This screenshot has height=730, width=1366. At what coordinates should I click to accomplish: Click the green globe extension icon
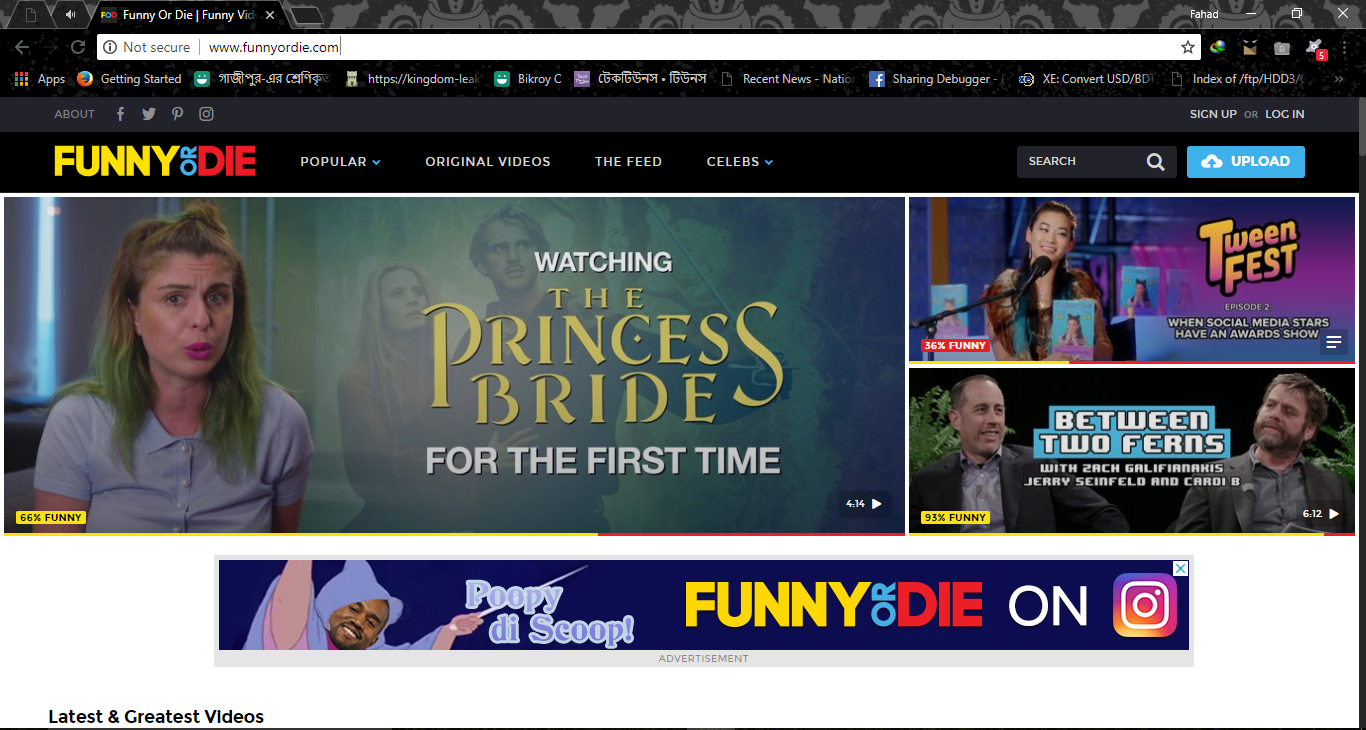[1217, 47]
